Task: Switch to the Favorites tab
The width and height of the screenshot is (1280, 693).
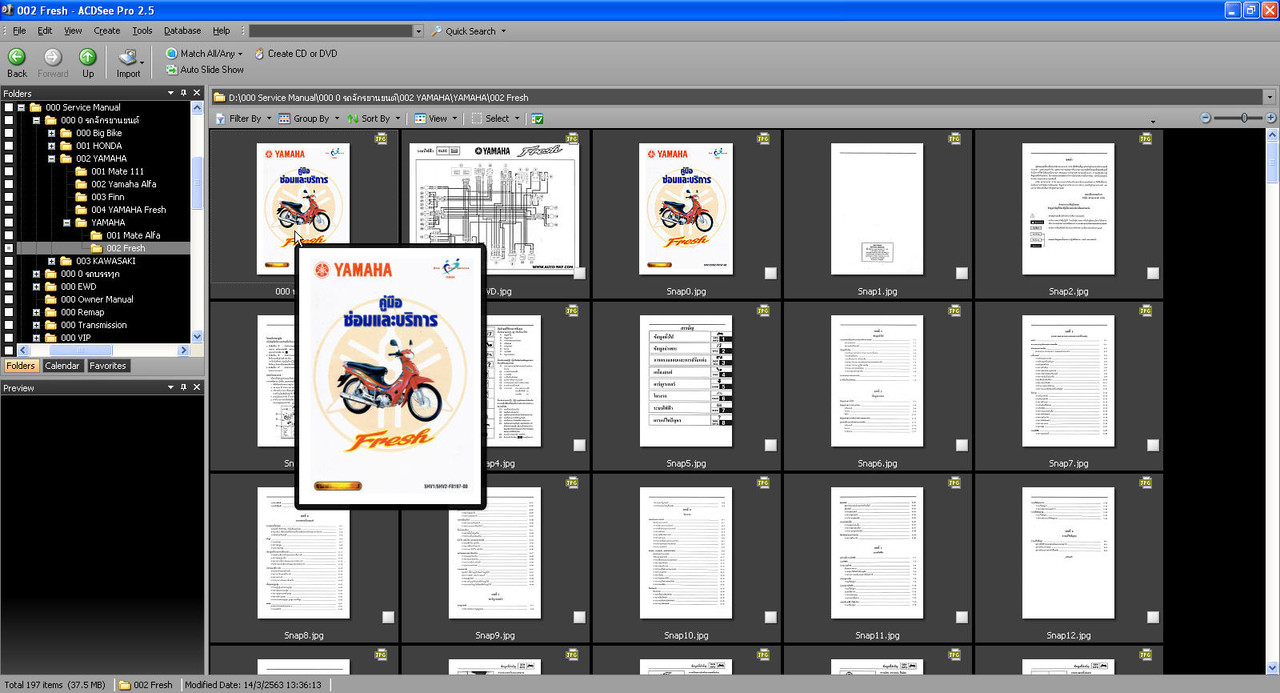Action: tap(108, 366)
